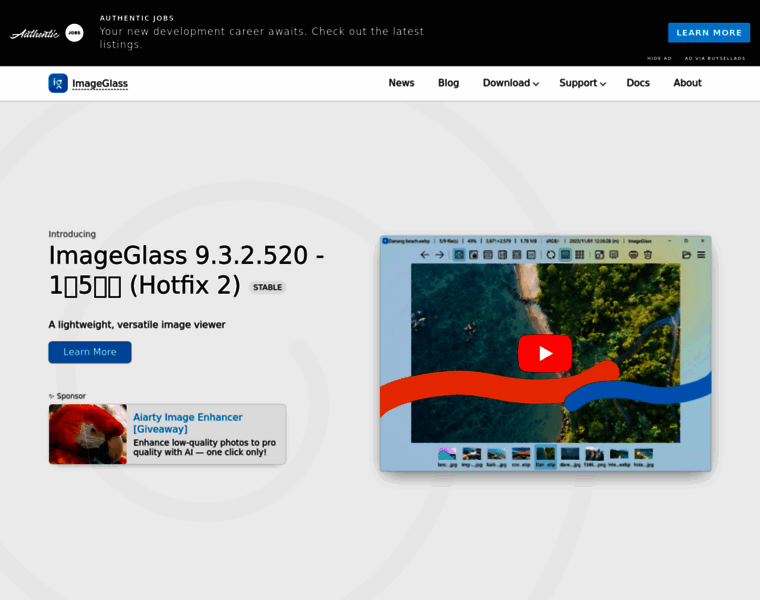Click the 'Introducing' text above the headline
The width and height of the screenshot is (760, 600).
pos(72,234)
